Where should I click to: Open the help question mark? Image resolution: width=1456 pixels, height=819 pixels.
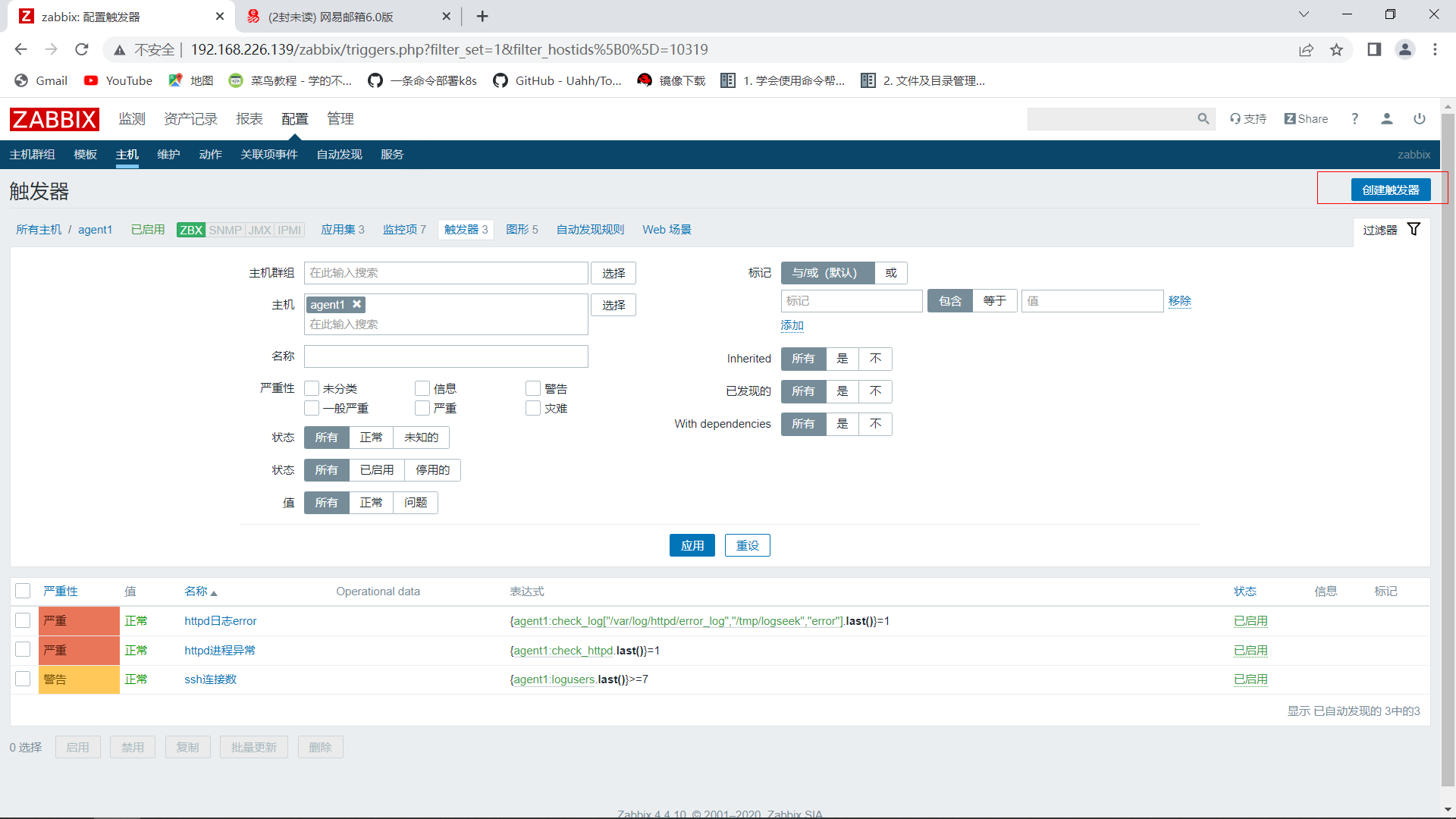point(1354,119)
